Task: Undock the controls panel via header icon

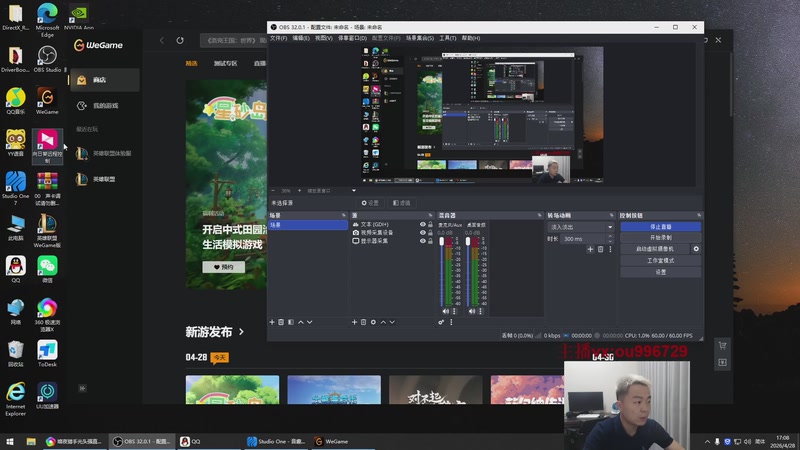Action: pos(698,215)
